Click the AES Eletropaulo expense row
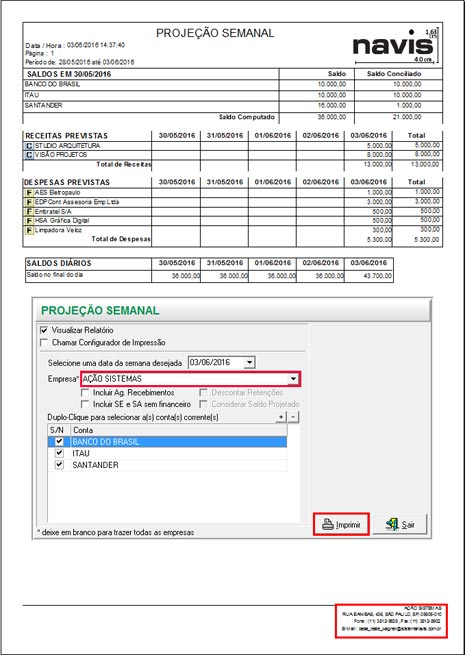This screenshot has height=657, width=466. tap(233, 193)
